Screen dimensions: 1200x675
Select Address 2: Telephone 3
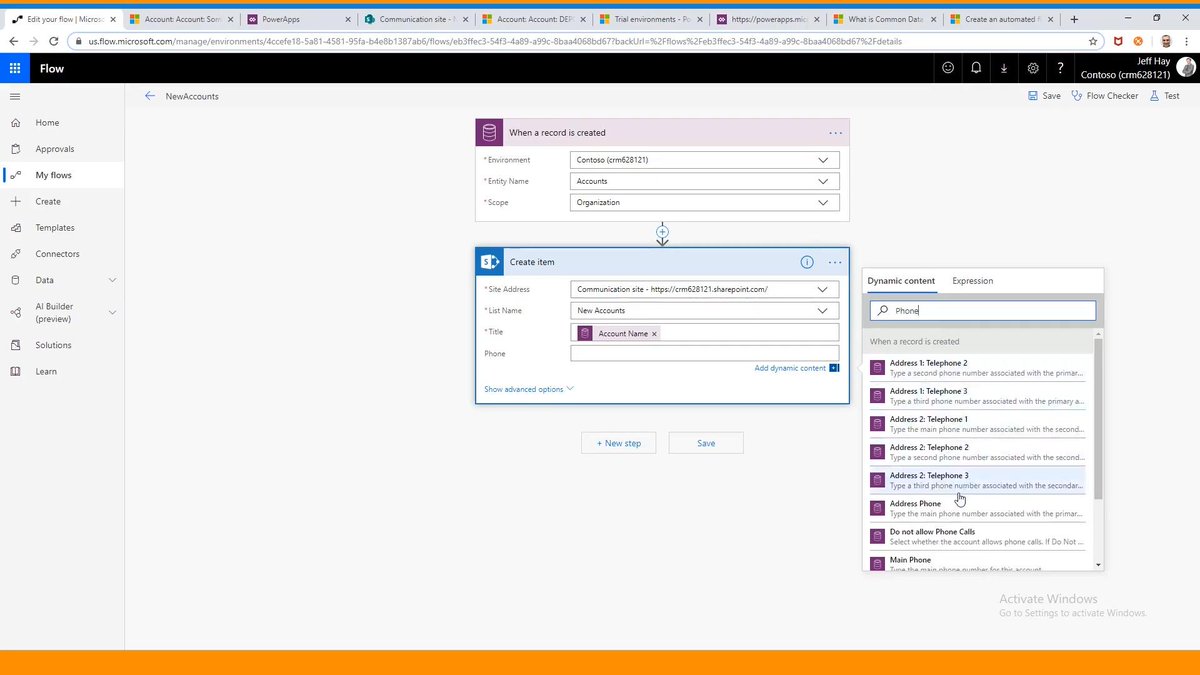point(976,480)
